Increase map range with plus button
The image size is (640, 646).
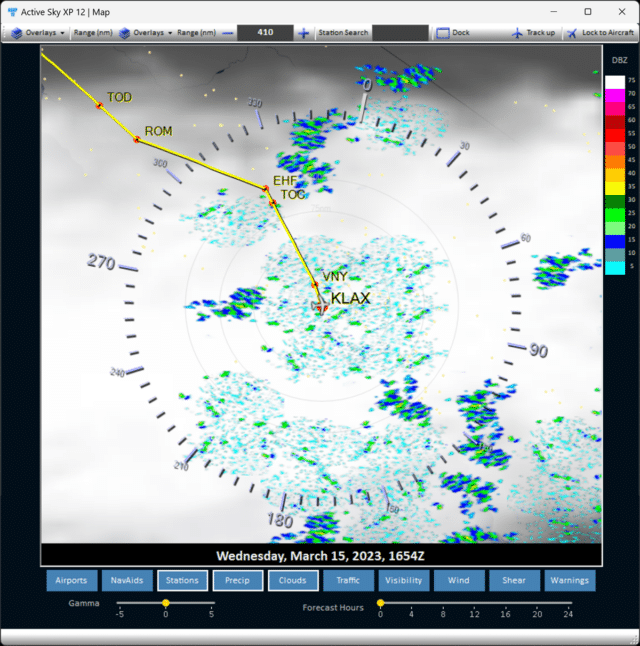click(304, 33)
